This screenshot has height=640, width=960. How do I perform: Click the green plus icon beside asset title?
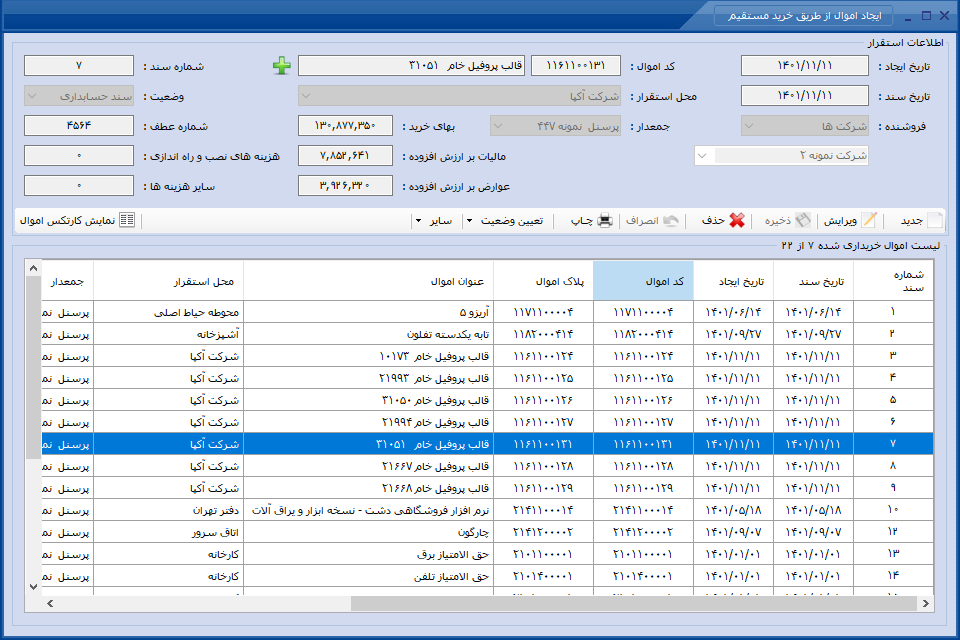click(x=282, y=66)
